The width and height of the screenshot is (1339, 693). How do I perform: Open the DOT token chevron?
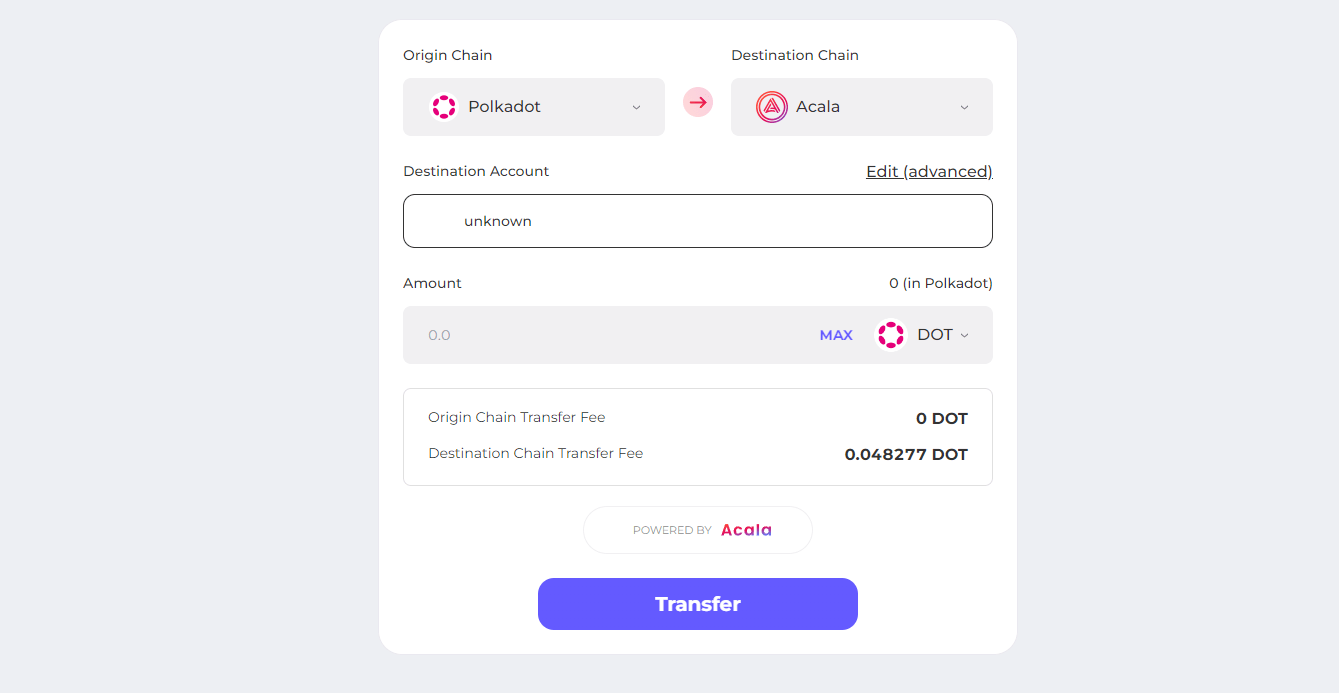(x=964, y=335)
